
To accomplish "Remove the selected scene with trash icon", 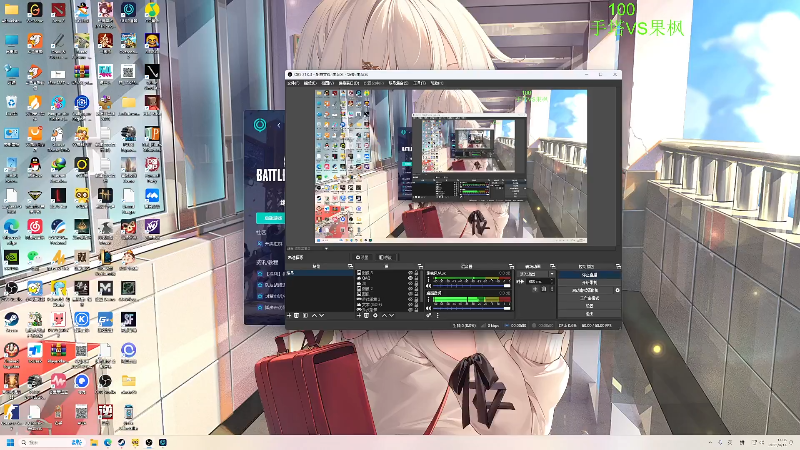I will point(296,315).
